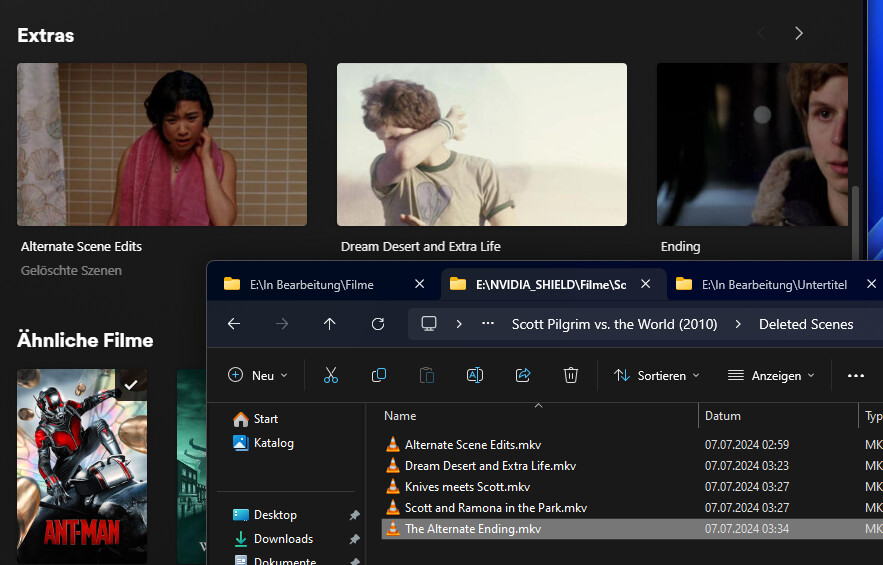Go up one folder level in Explorer

pos(329,324)
